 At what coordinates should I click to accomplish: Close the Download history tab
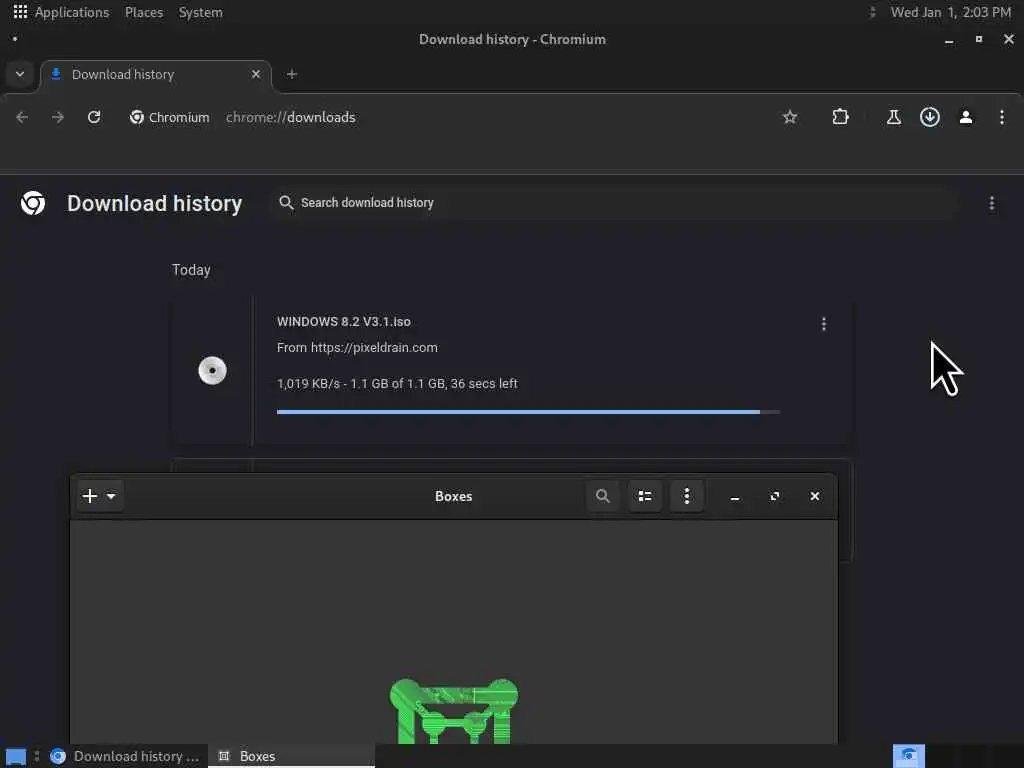(x=256, y=74)
